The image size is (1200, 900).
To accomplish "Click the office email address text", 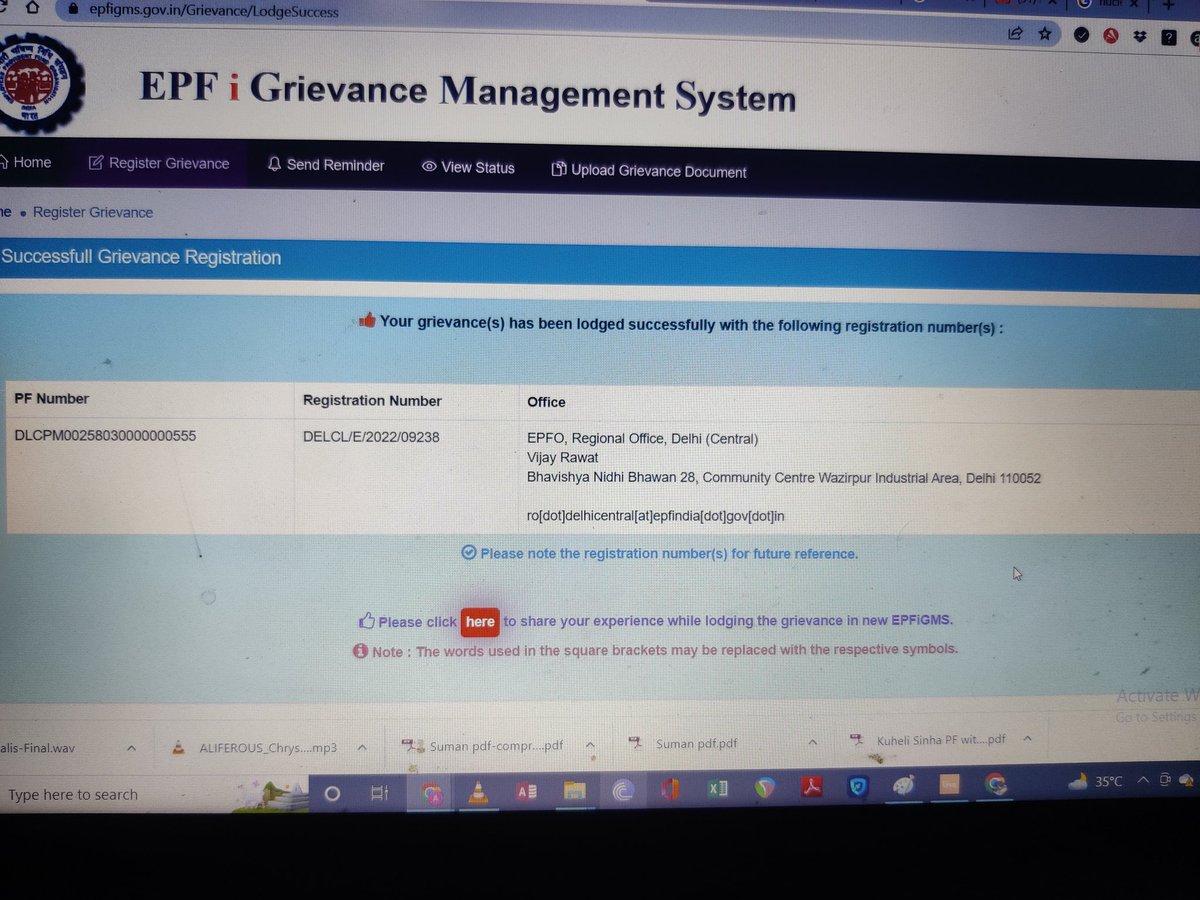I will (x=656, y=516).
